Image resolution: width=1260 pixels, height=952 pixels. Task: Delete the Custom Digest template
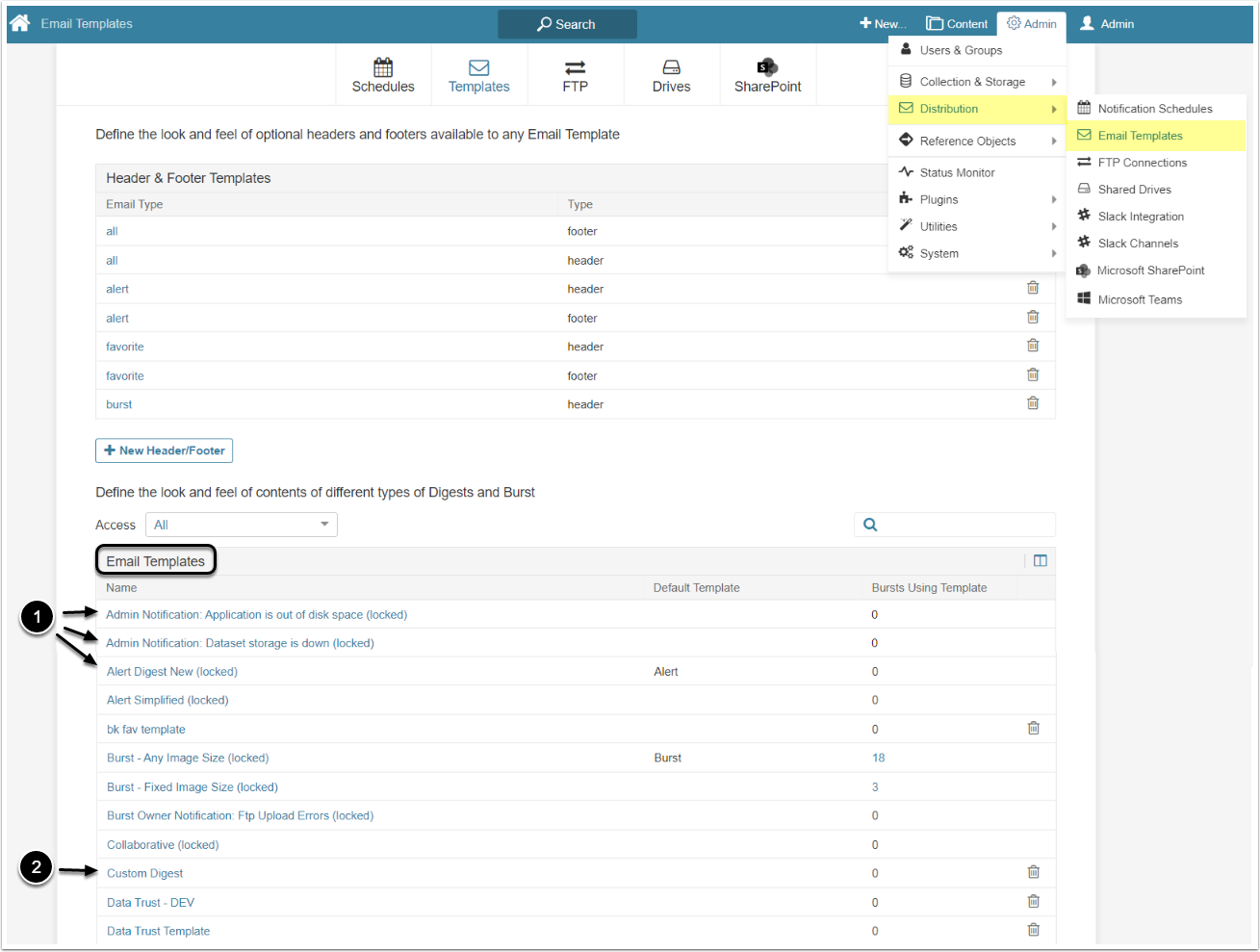[1033, 872]
